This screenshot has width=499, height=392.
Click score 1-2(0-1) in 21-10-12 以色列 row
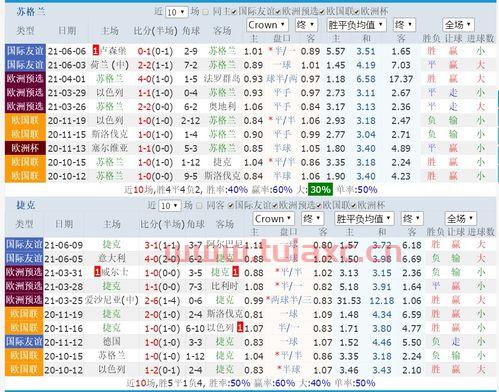162,370
